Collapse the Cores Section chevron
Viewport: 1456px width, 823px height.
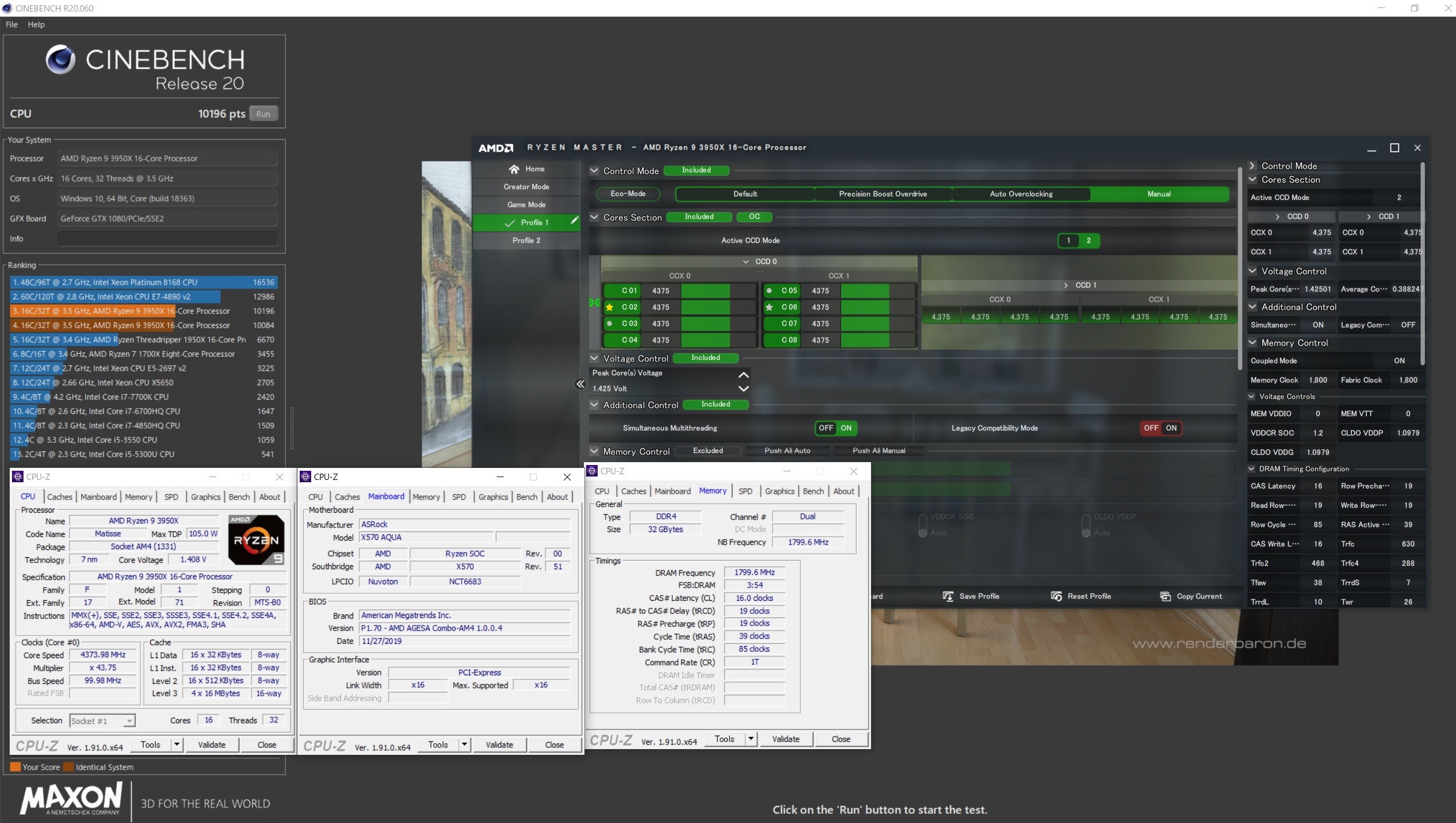(x=594, y=217)
